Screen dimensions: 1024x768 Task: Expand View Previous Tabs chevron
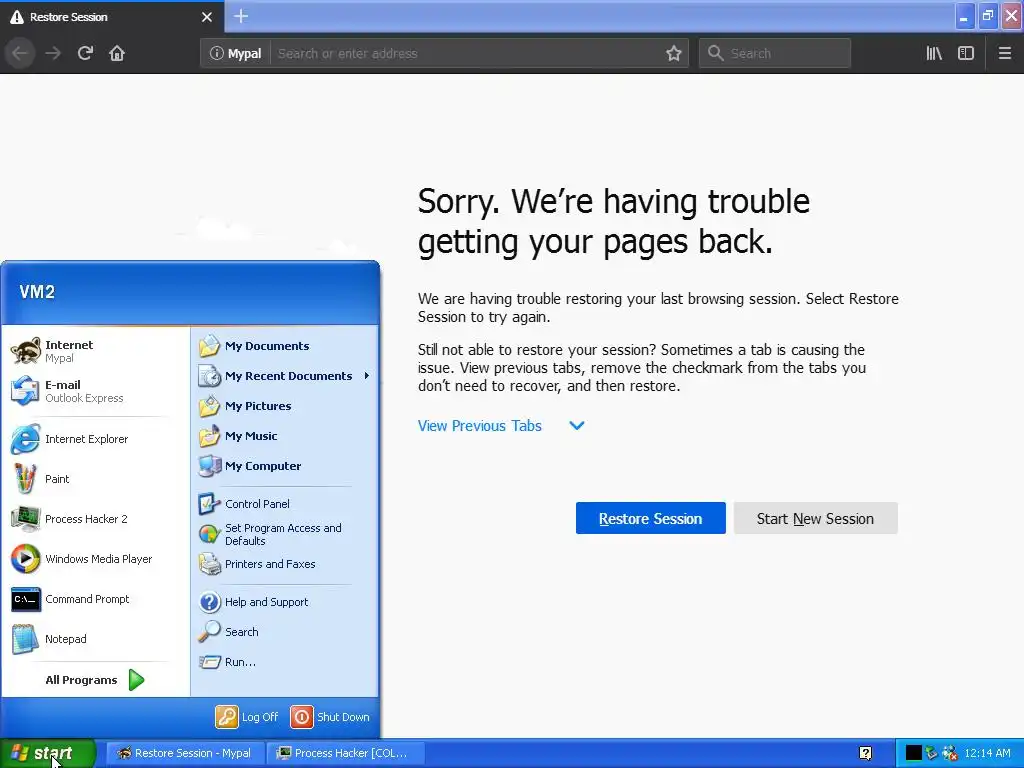577,426
